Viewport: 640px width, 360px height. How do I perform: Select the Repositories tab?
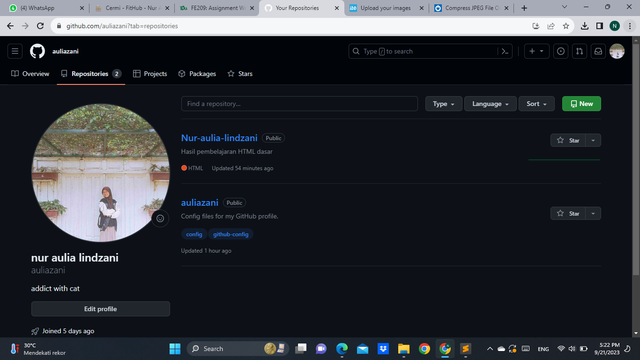[91, 74]
